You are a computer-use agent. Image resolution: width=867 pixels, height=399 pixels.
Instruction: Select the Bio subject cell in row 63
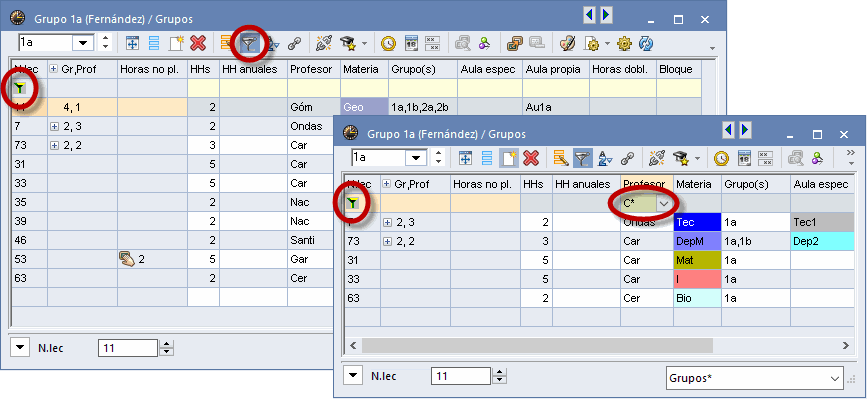(x=697, y=298)
